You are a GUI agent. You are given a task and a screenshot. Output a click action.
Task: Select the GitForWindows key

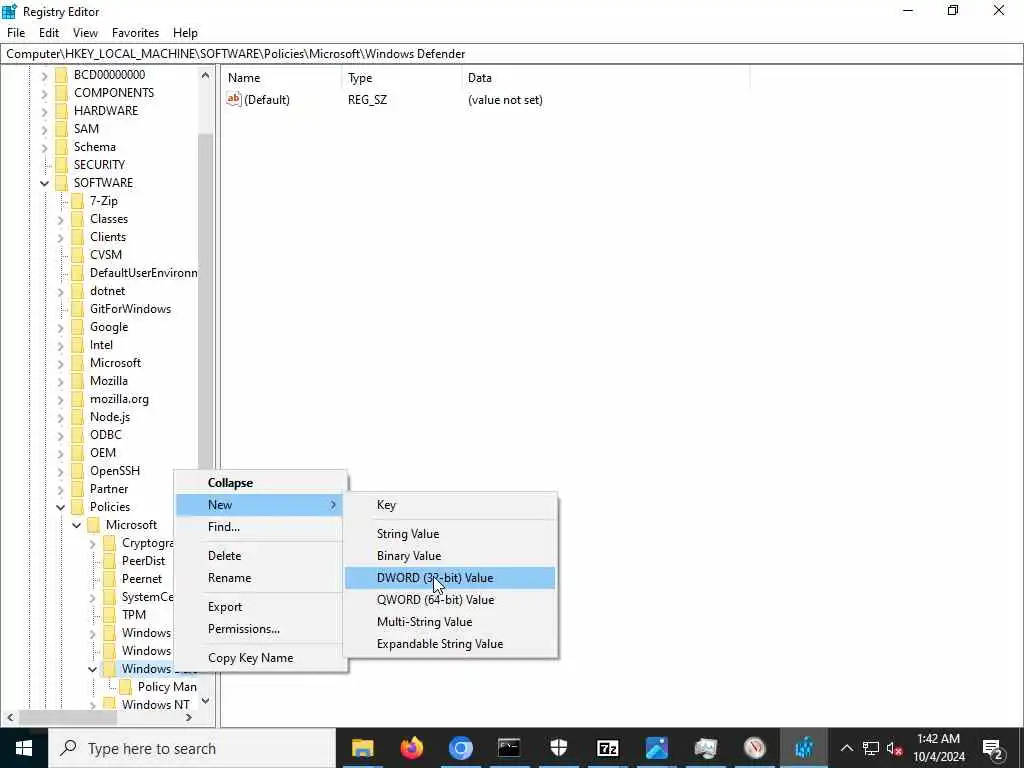click(x=130, y=309)
